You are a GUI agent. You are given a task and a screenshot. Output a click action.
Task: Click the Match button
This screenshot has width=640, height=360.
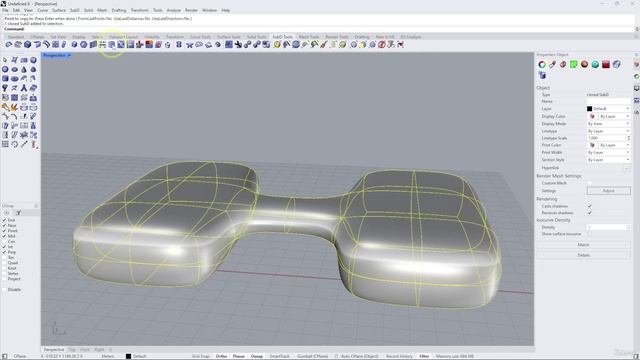(583, 244)
